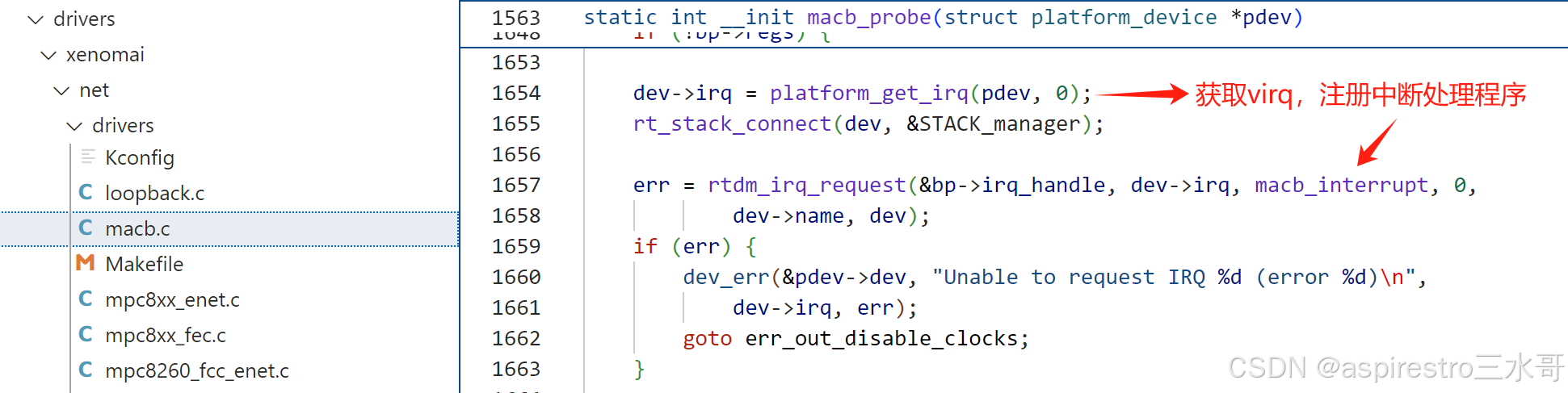Click the C icon beside macb.c
Viewport: 1568px width, 393px height.
(86, 228)
